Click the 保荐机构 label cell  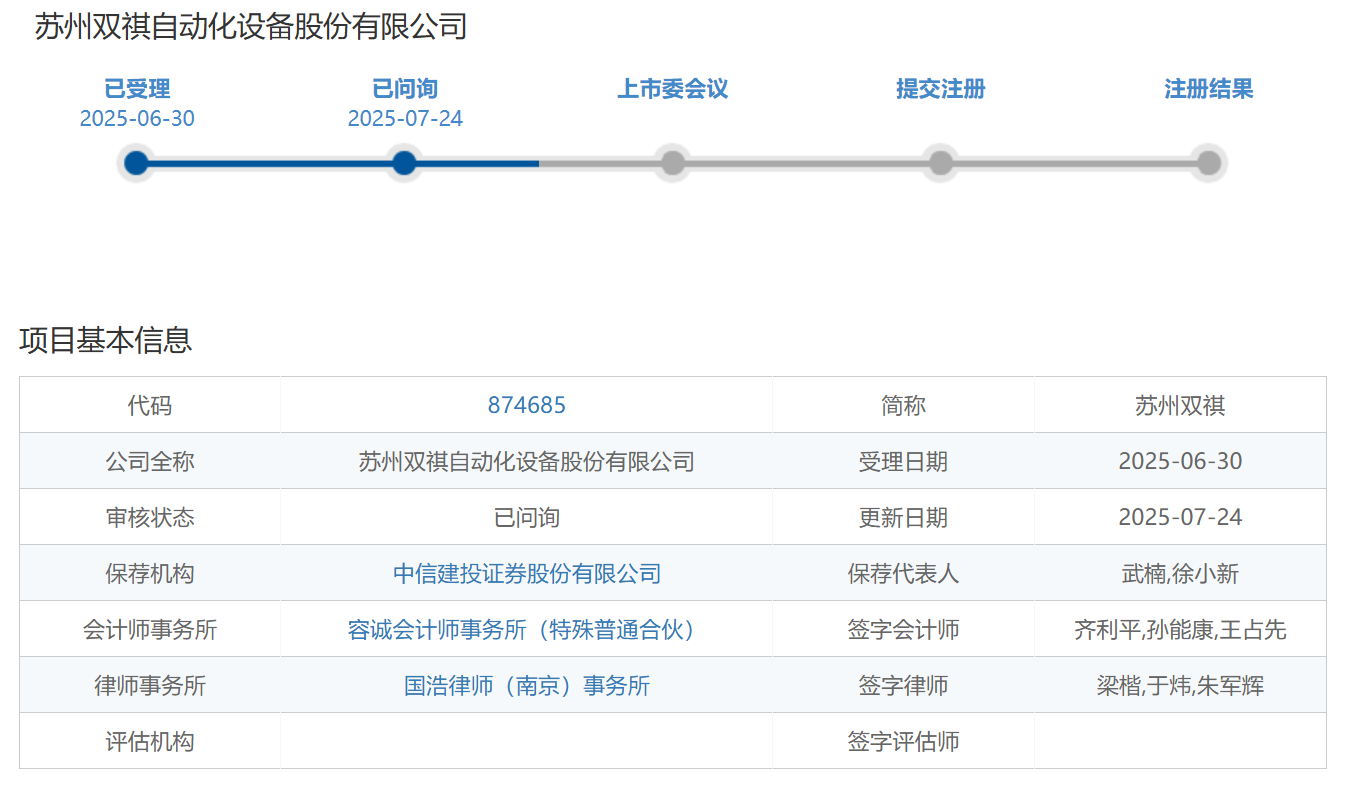tap(150, 573)
